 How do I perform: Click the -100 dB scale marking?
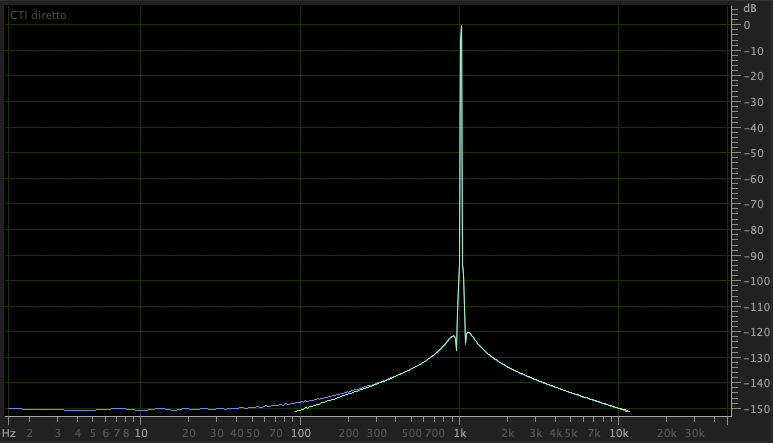(x=756, y=281)
